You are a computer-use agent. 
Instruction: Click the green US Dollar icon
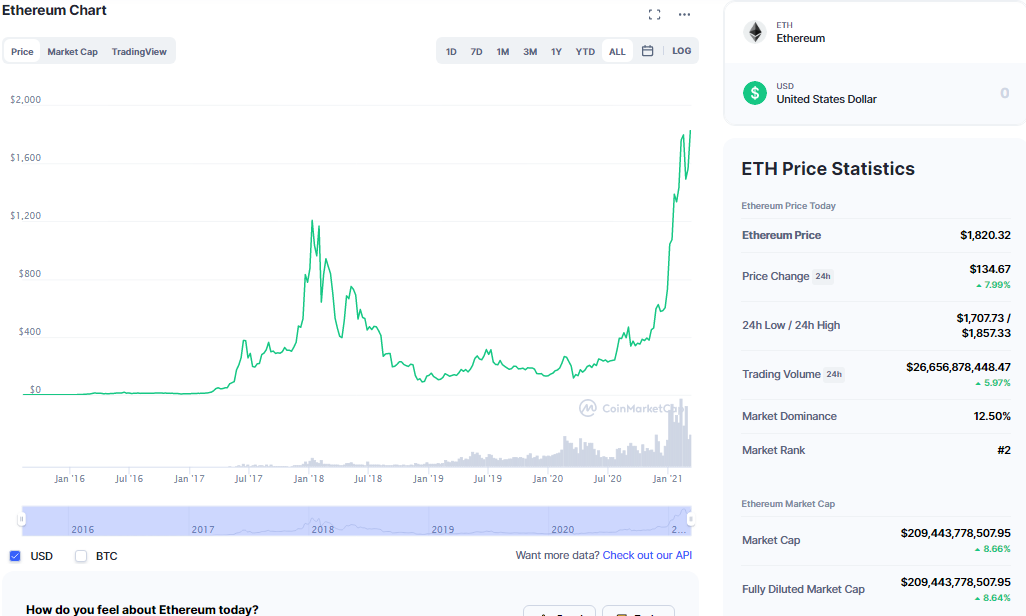click(x=755, y=93)
